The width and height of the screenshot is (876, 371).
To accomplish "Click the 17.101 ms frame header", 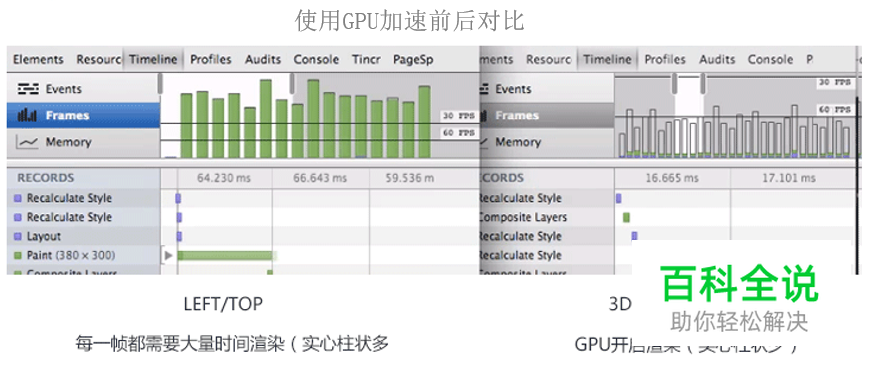I will point(788,178).
